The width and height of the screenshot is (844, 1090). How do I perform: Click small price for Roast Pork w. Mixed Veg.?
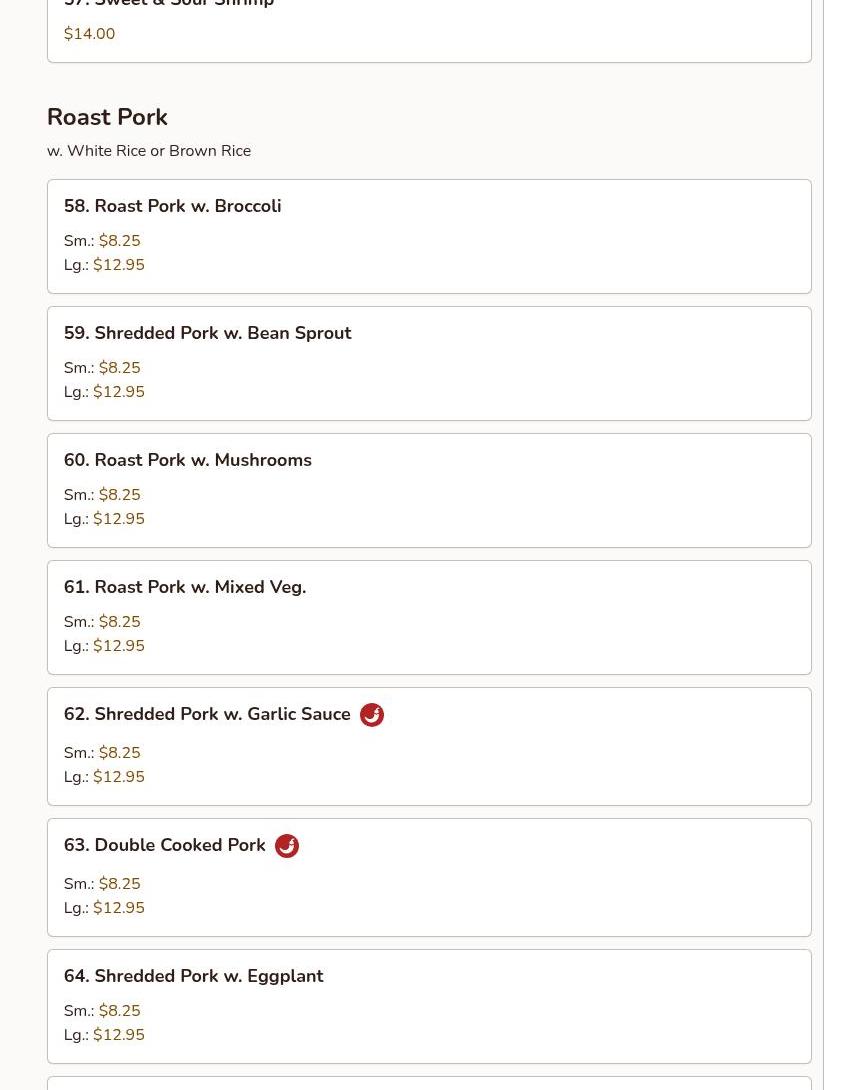point(119,622)
